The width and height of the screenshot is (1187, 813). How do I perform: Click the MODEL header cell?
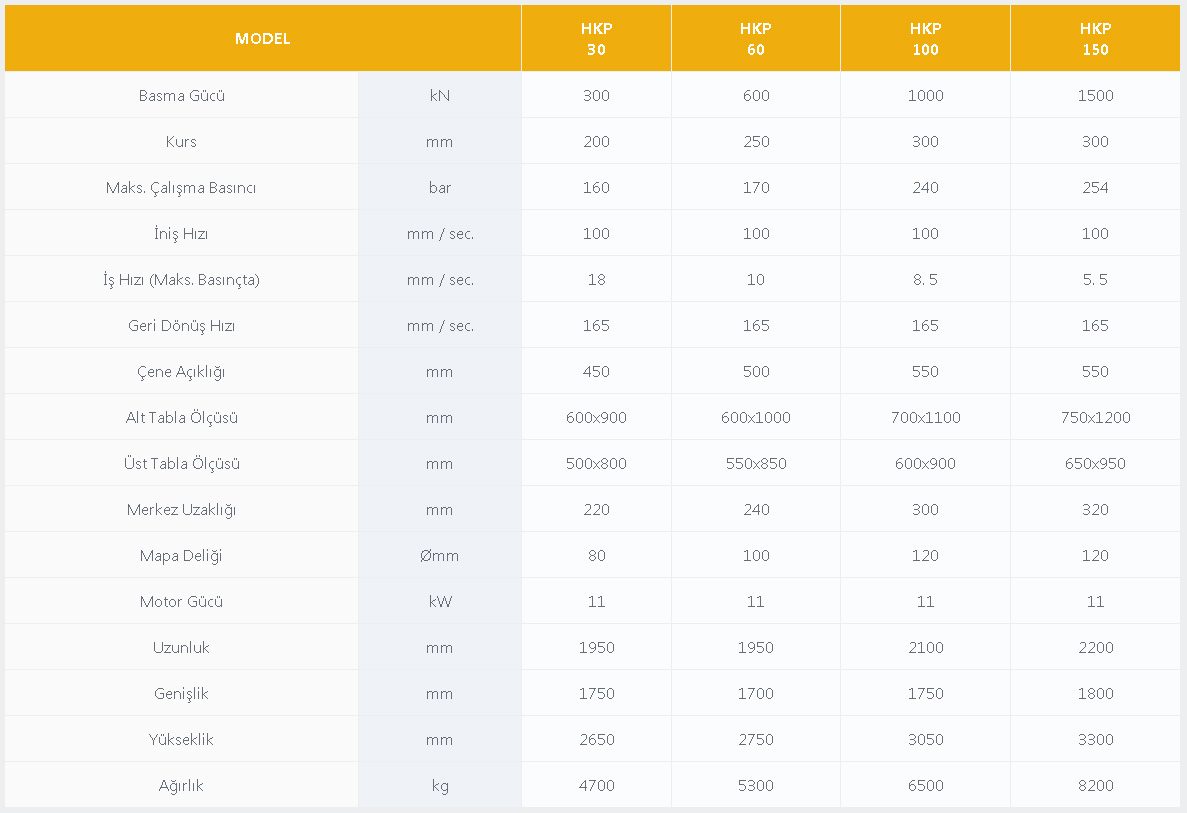[263, 39]
